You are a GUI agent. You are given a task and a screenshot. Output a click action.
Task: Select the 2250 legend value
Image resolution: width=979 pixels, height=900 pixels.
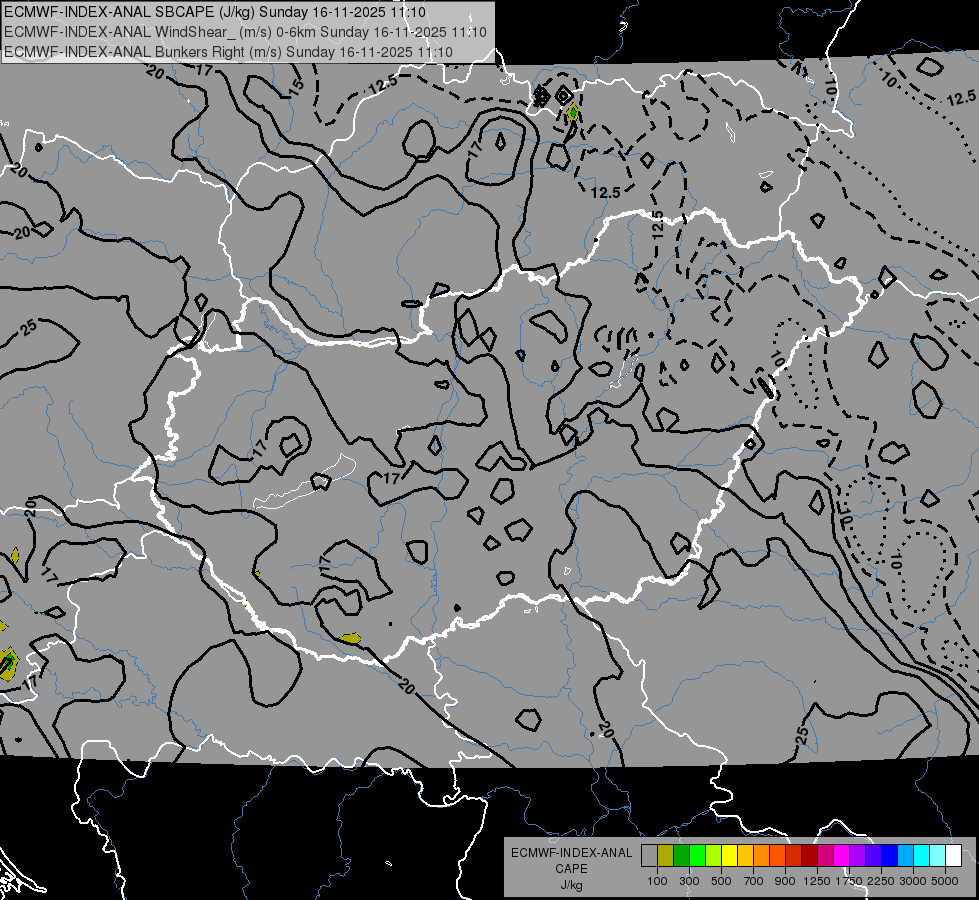[x=881, y=881]
